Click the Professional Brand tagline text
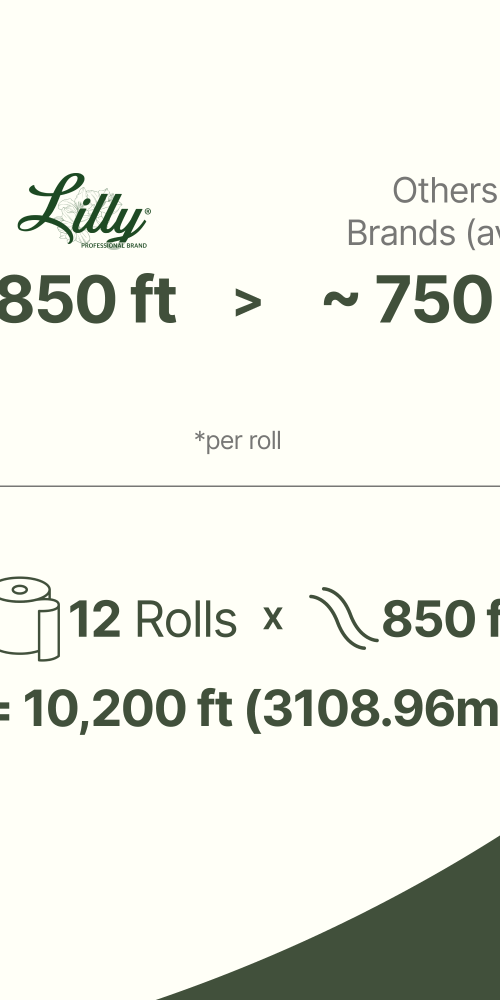 pos(114,245)
